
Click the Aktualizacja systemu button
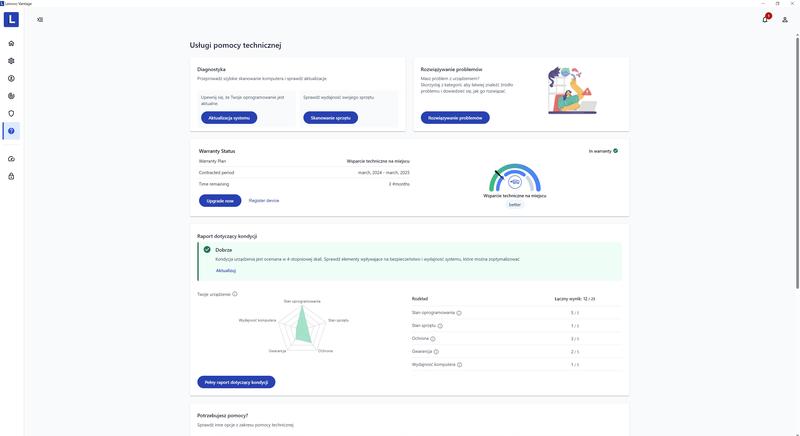point(228,118)
